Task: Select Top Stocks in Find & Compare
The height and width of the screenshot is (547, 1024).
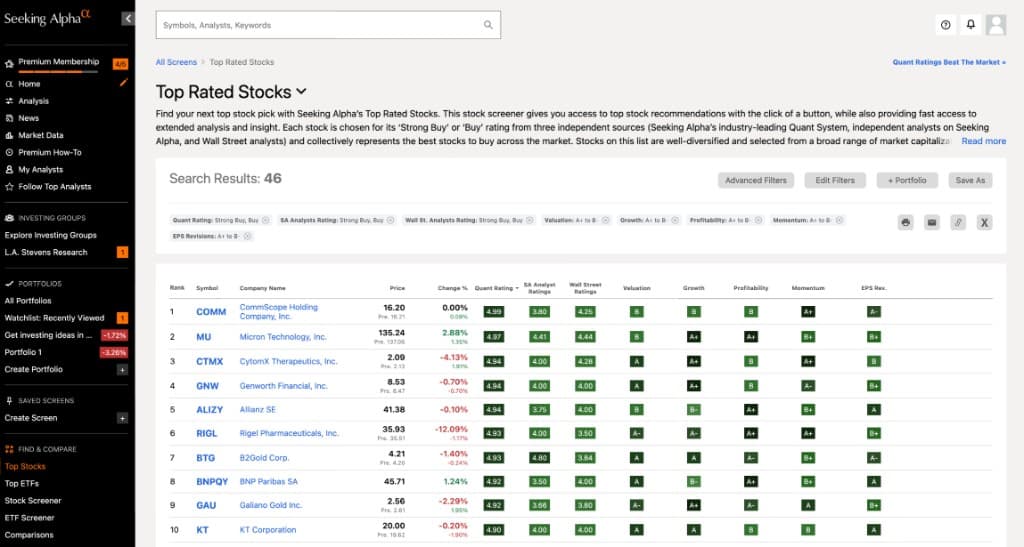Action: (x=25, y=466)
